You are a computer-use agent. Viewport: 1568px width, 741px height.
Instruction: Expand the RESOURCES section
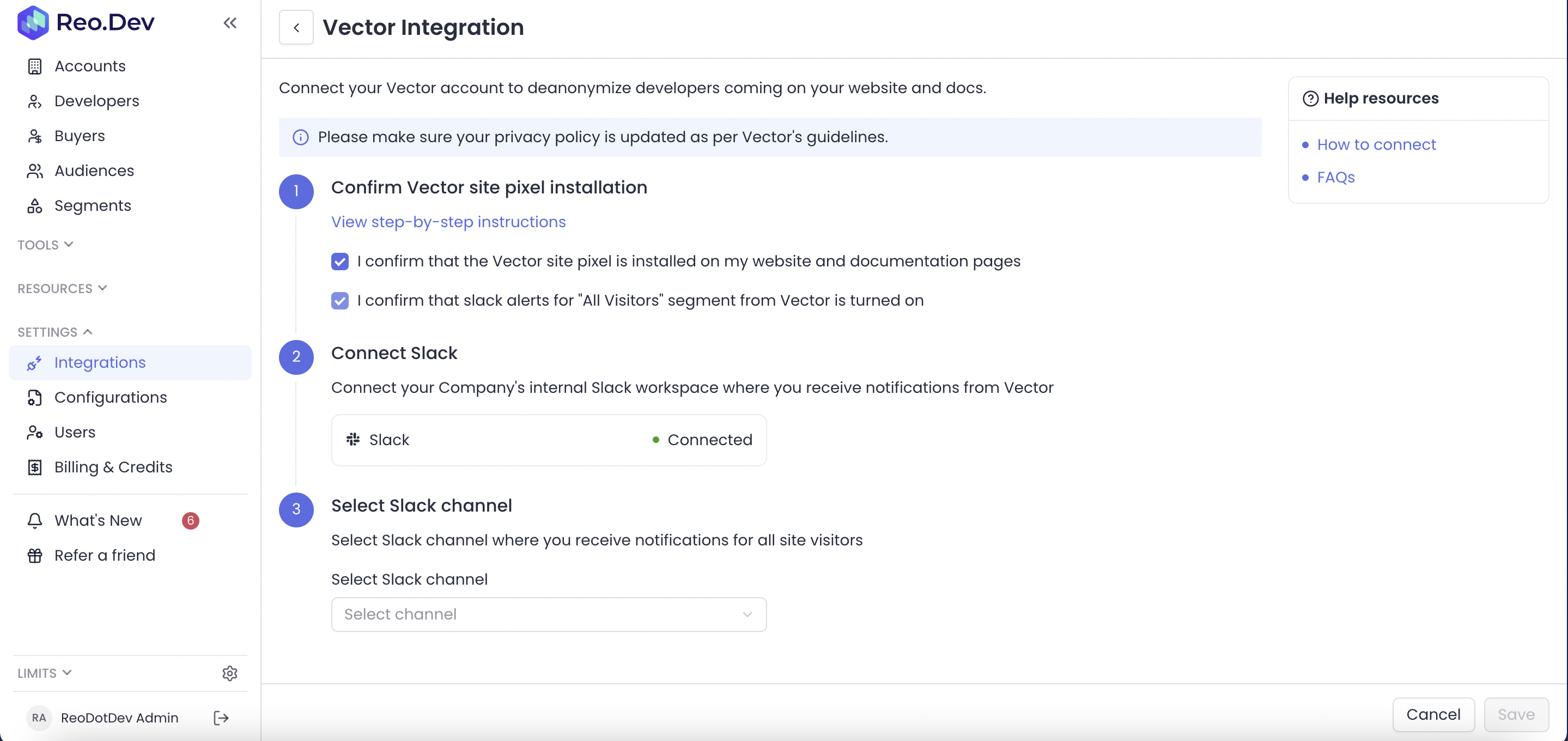pyautogui.click(x=62, y=289)
